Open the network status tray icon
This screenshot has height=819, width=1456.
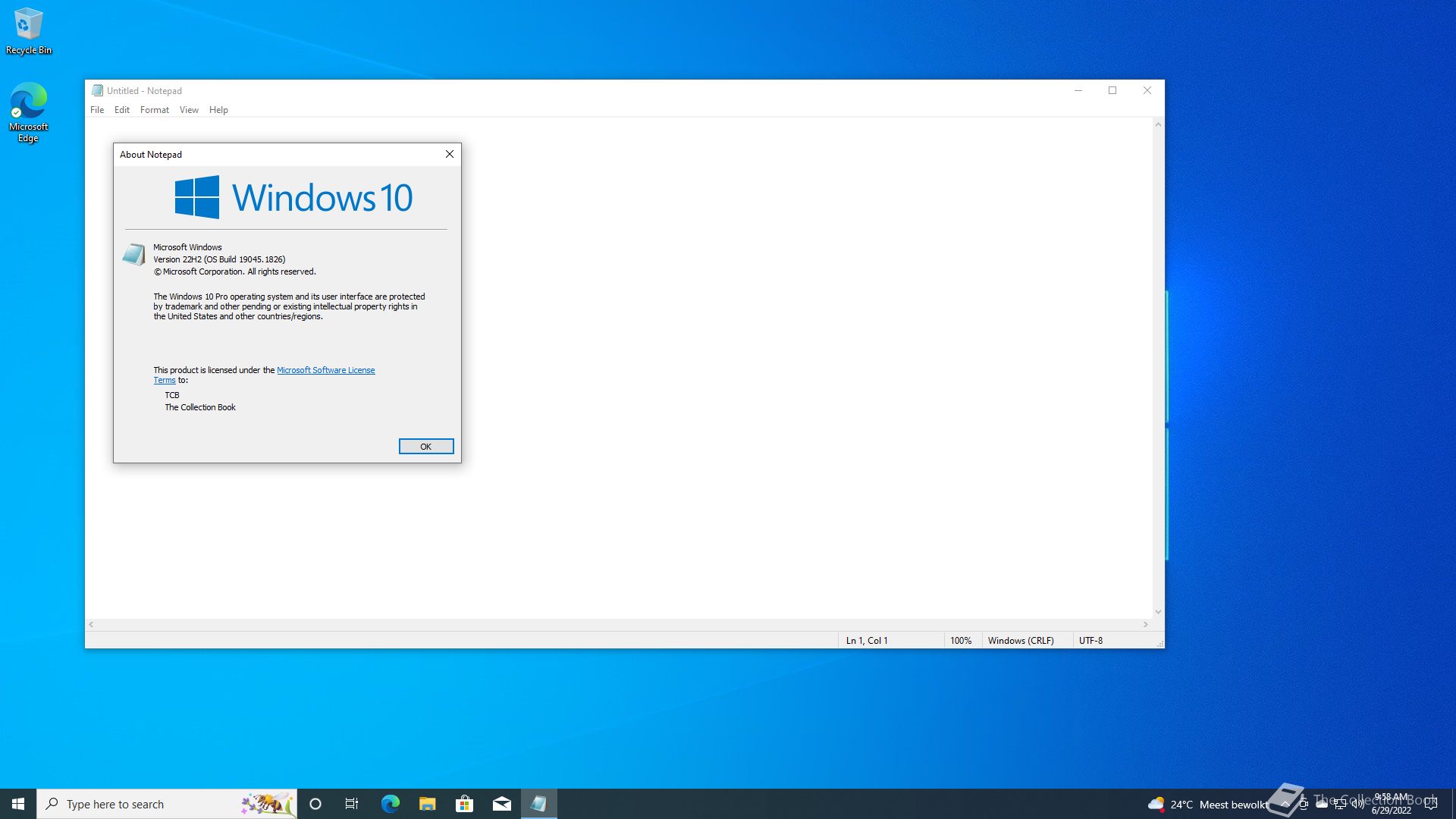coord(1340,804)
